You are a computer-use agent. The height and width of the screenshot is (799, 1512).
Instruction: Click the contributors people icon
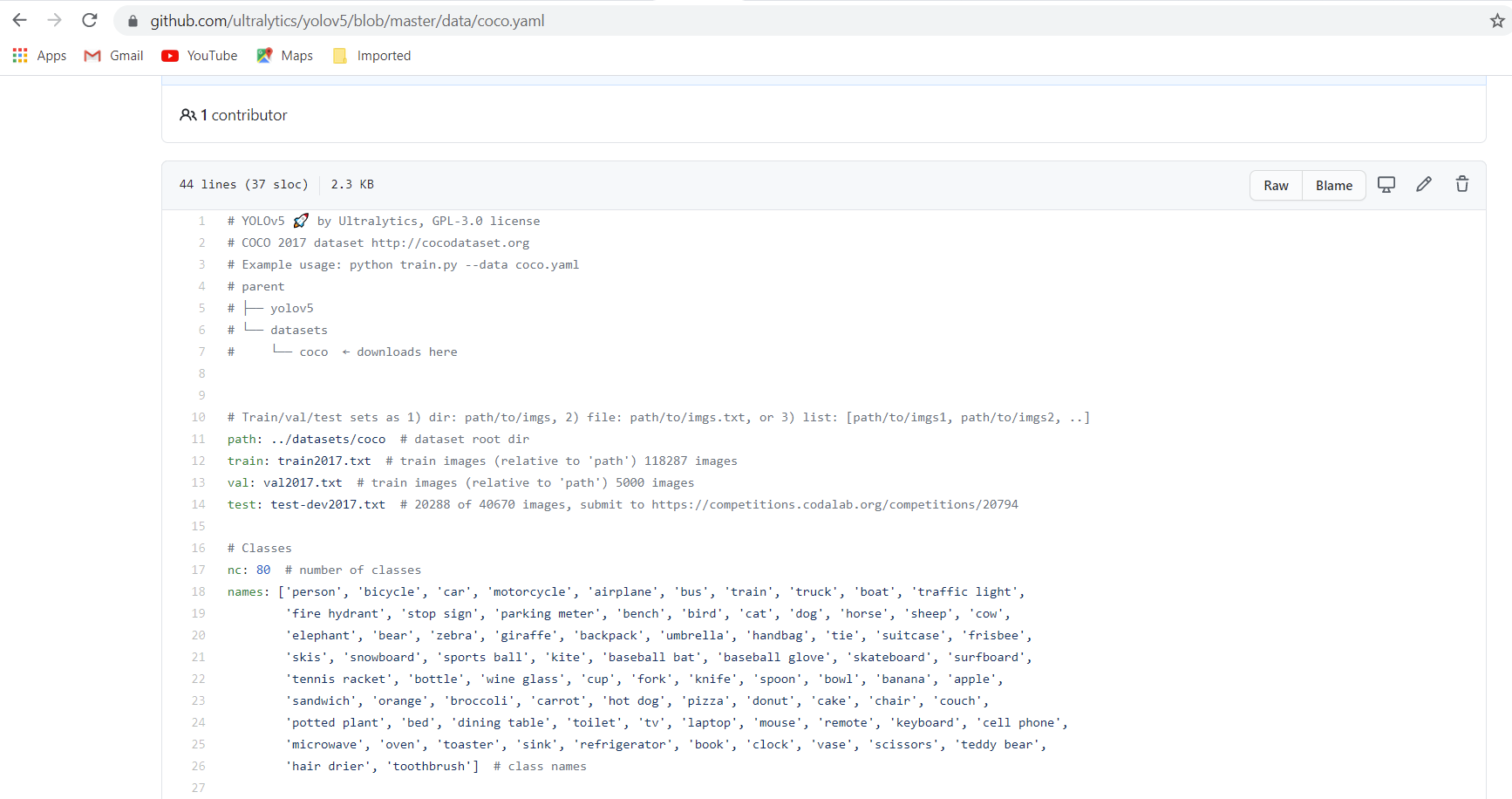click(x=188, y=114)
